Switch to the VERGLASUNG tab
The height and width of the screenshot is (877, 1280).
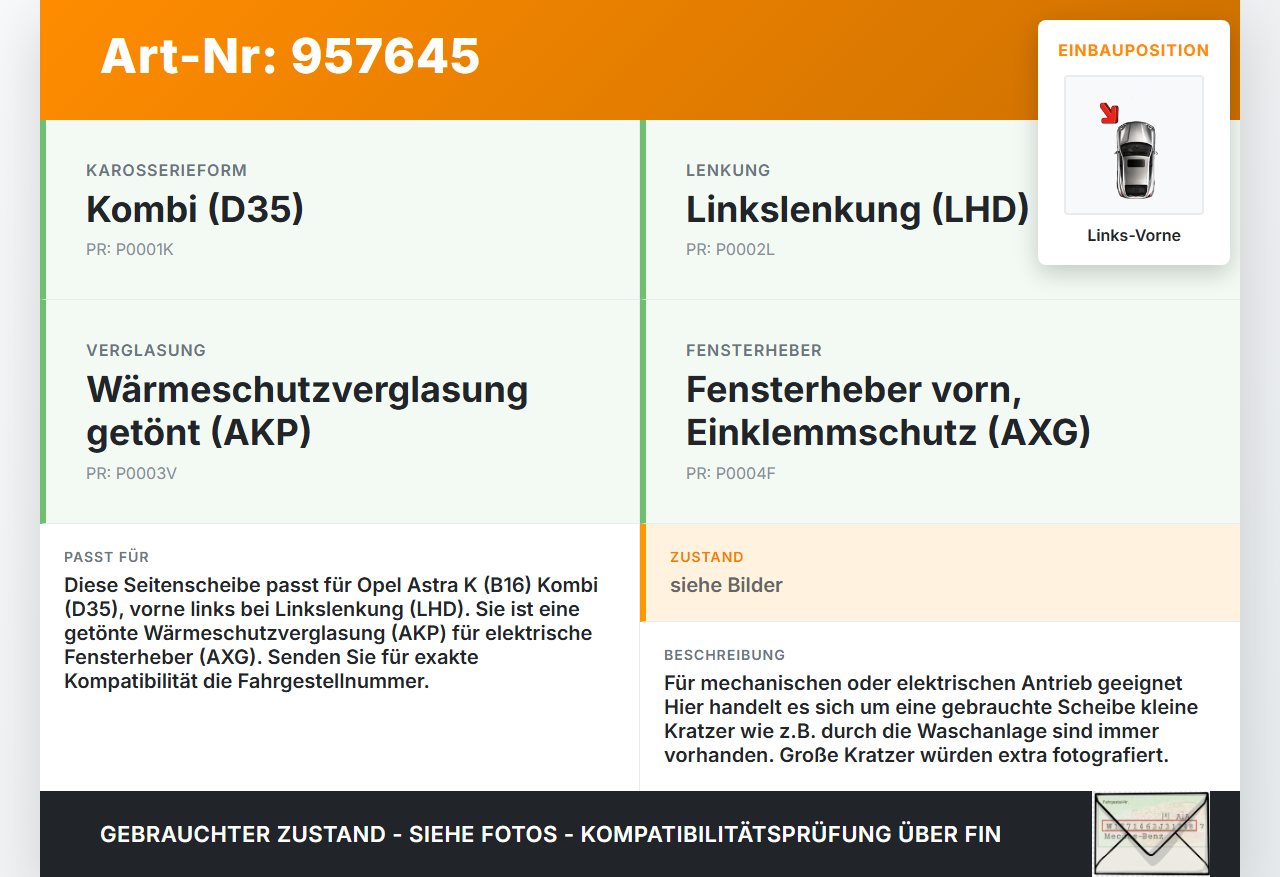(145, 350)
